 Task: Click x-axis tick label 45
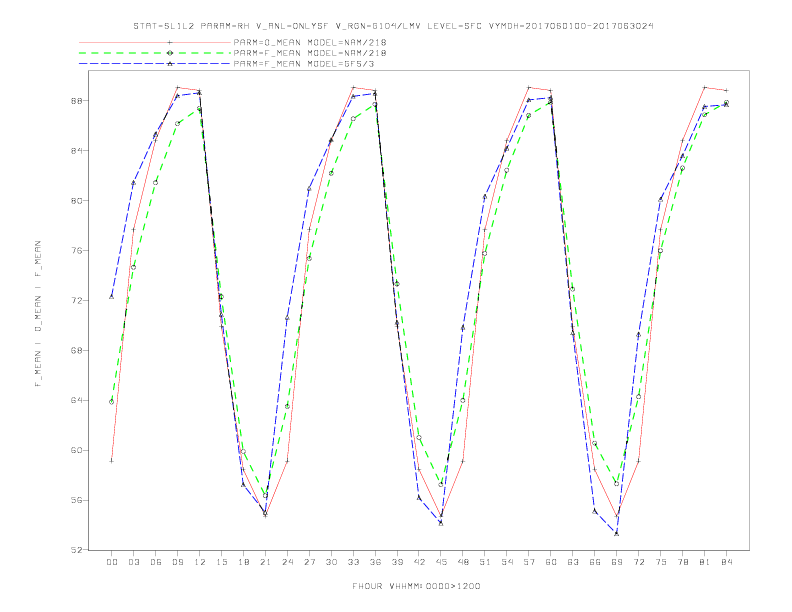click(x=441, y=562)
